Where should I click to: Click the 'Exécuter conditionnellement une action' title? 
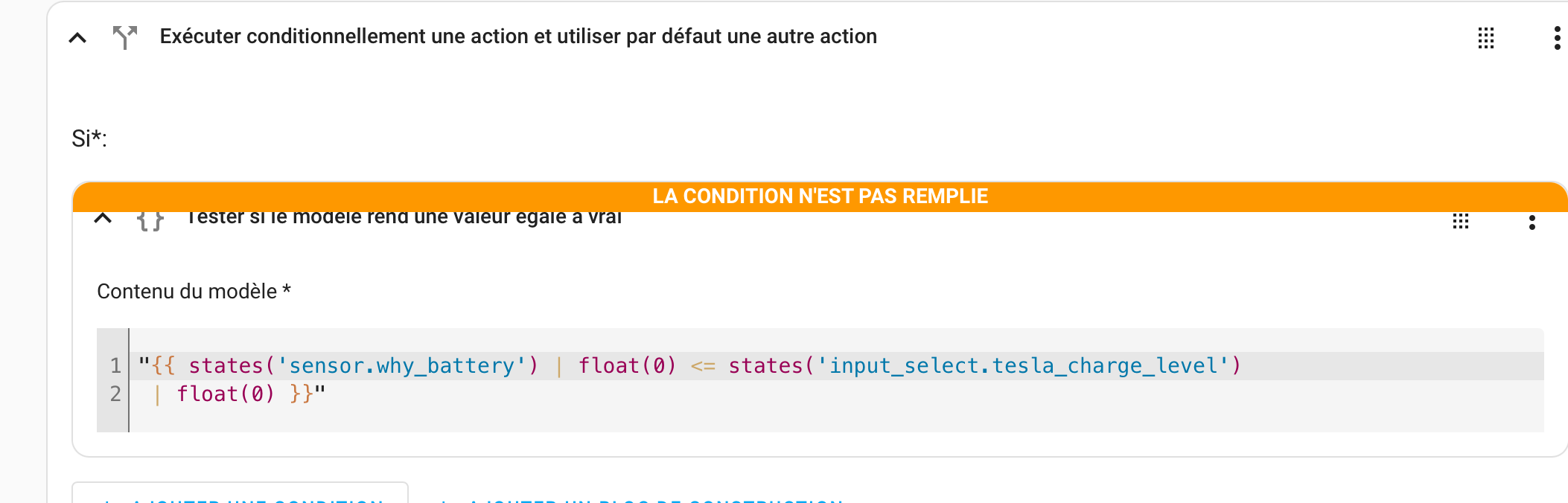[518, 36]
